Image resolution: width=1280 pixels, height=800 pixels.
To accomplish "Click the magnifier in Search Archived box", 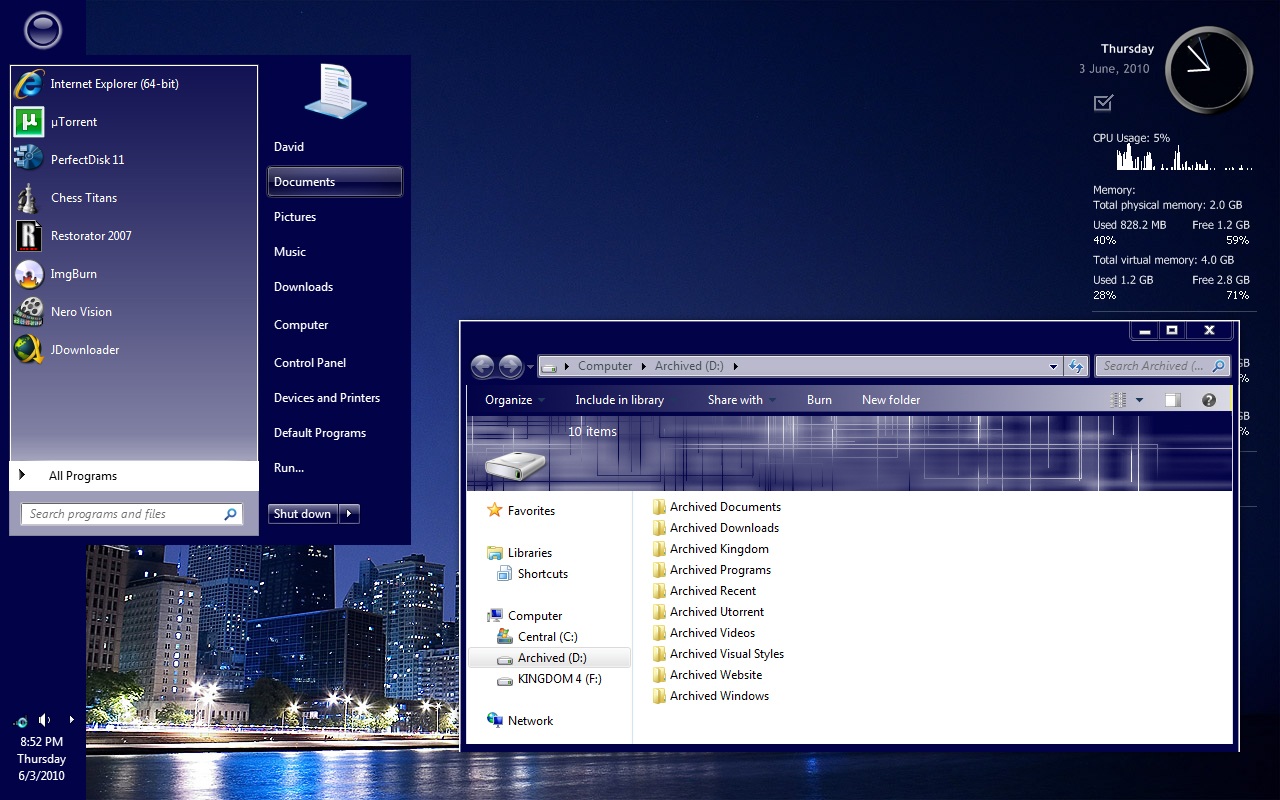I will click(x=1218, y=366).
